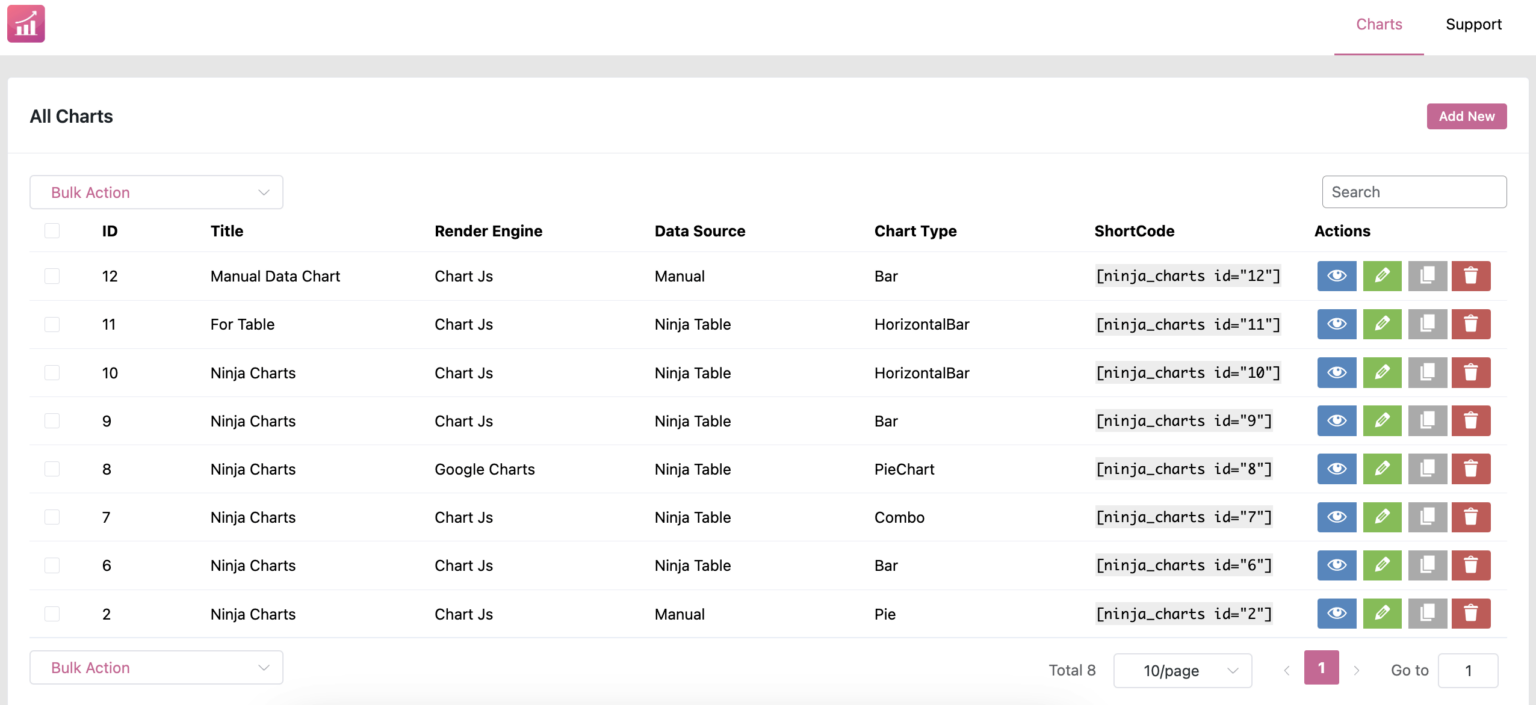Delete chart ID 9 with trash icon

click(1471, 420)
